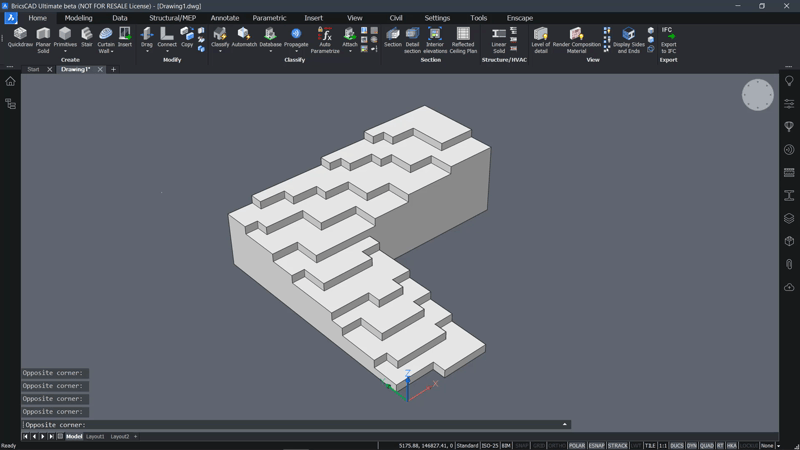Switch to the Modeling ribbon tab
Screen dimensions: 800x450
pyautogui.click(x=78, y=18)
